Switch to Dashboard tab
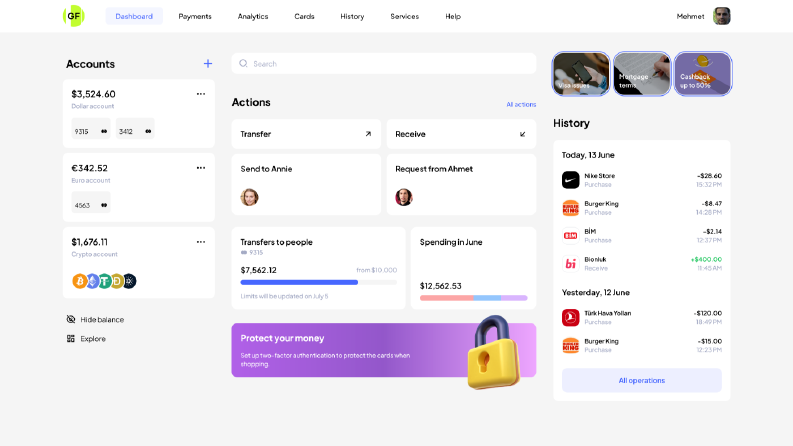Screen dimensions: 793x446 134,16
